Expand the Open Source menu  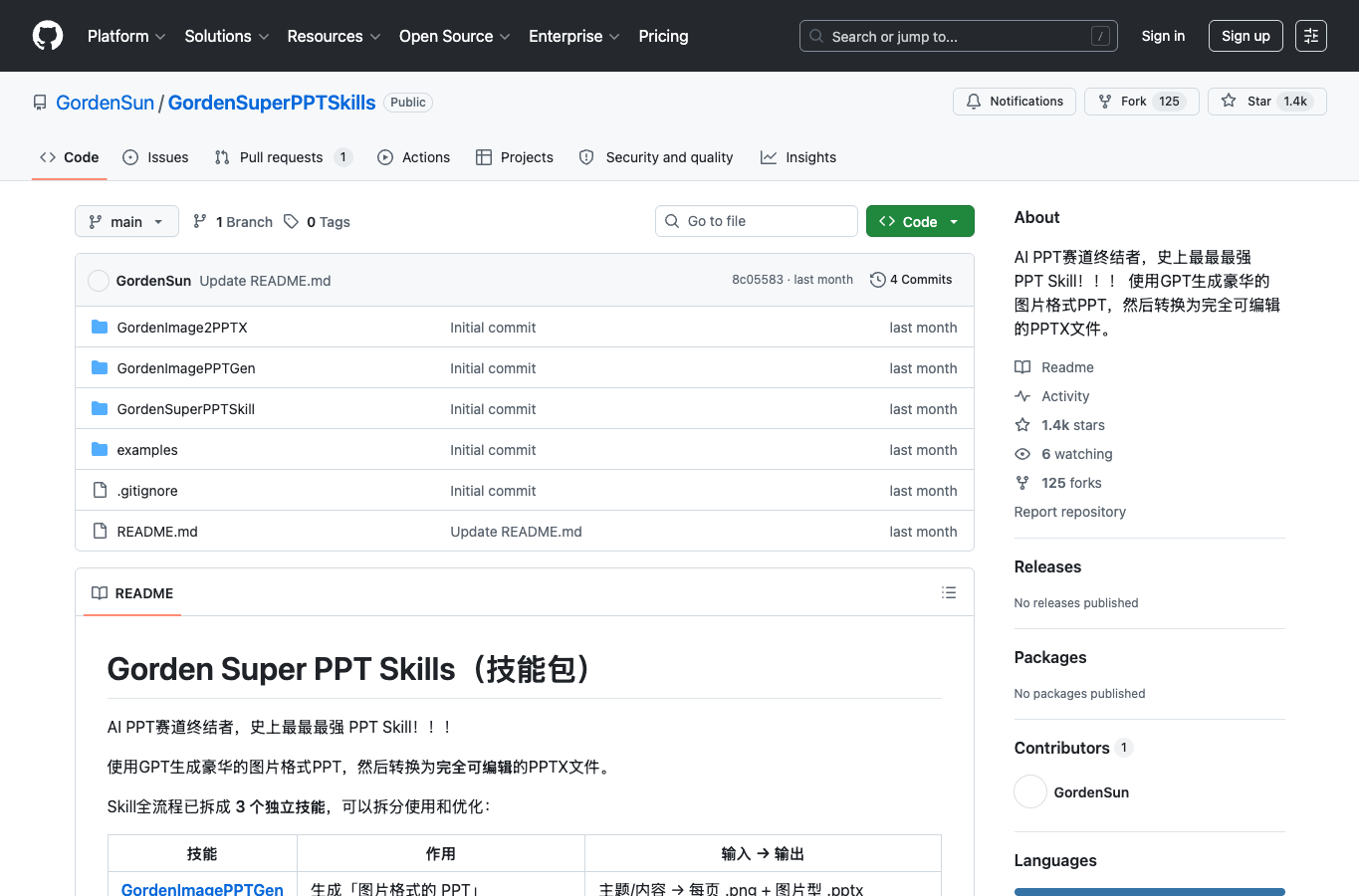pos(455,36)
